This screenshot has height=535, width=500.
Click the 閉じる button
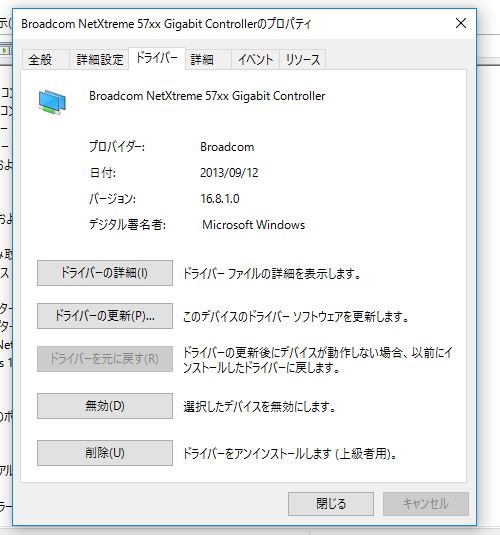click(331, 504)
